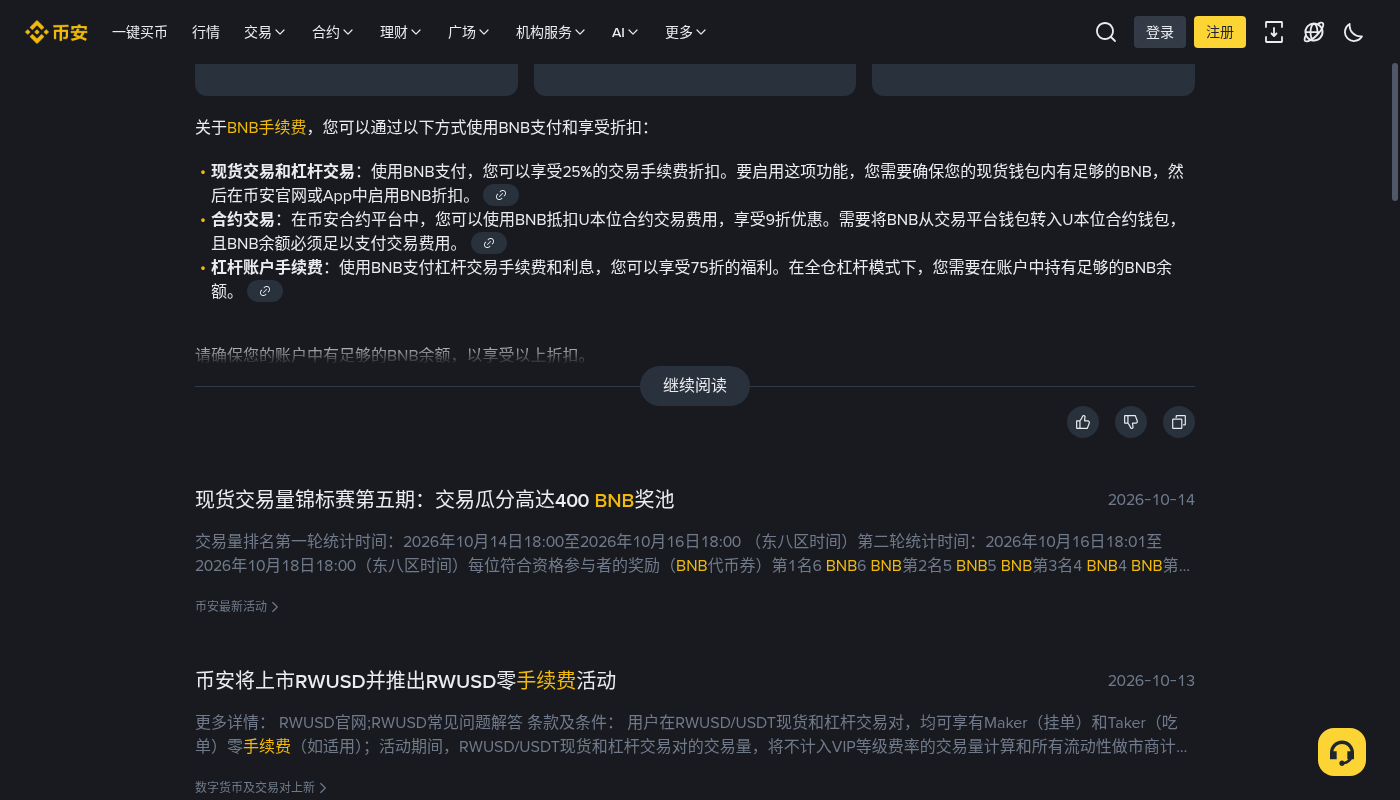
Task: Open the 一键买币 menu item
Action: [x=140, y=32]
